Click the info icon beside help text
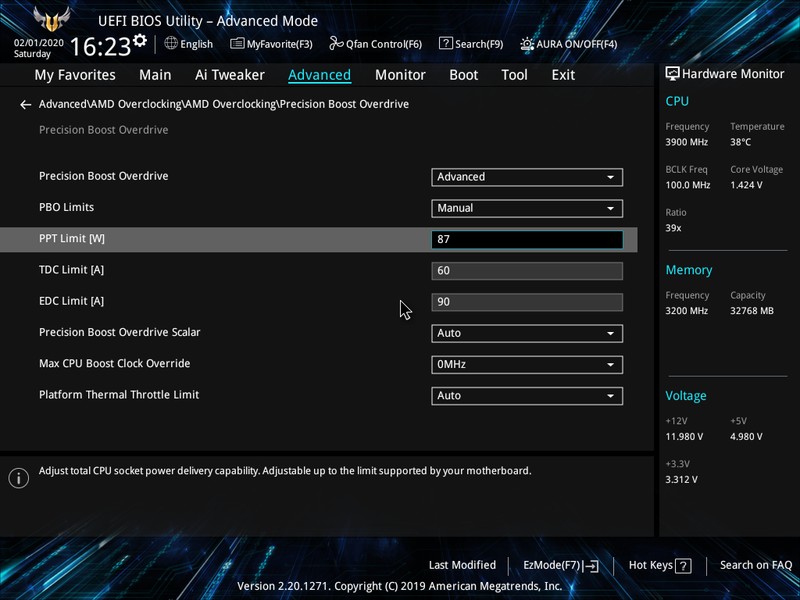The width and height of the screenshot is (800, 600). (x=19, y=478)
